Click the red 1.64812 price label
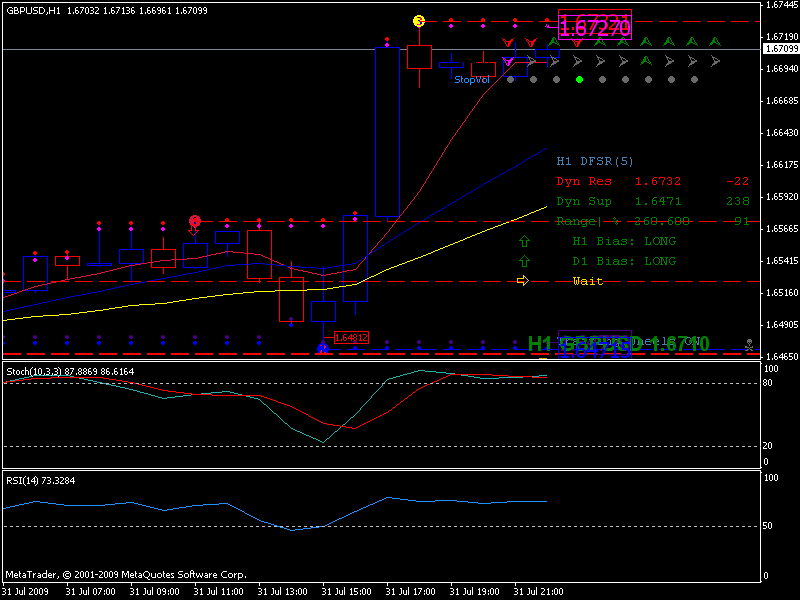The height and width of the screenshot is (600, 800). (351, 338)
